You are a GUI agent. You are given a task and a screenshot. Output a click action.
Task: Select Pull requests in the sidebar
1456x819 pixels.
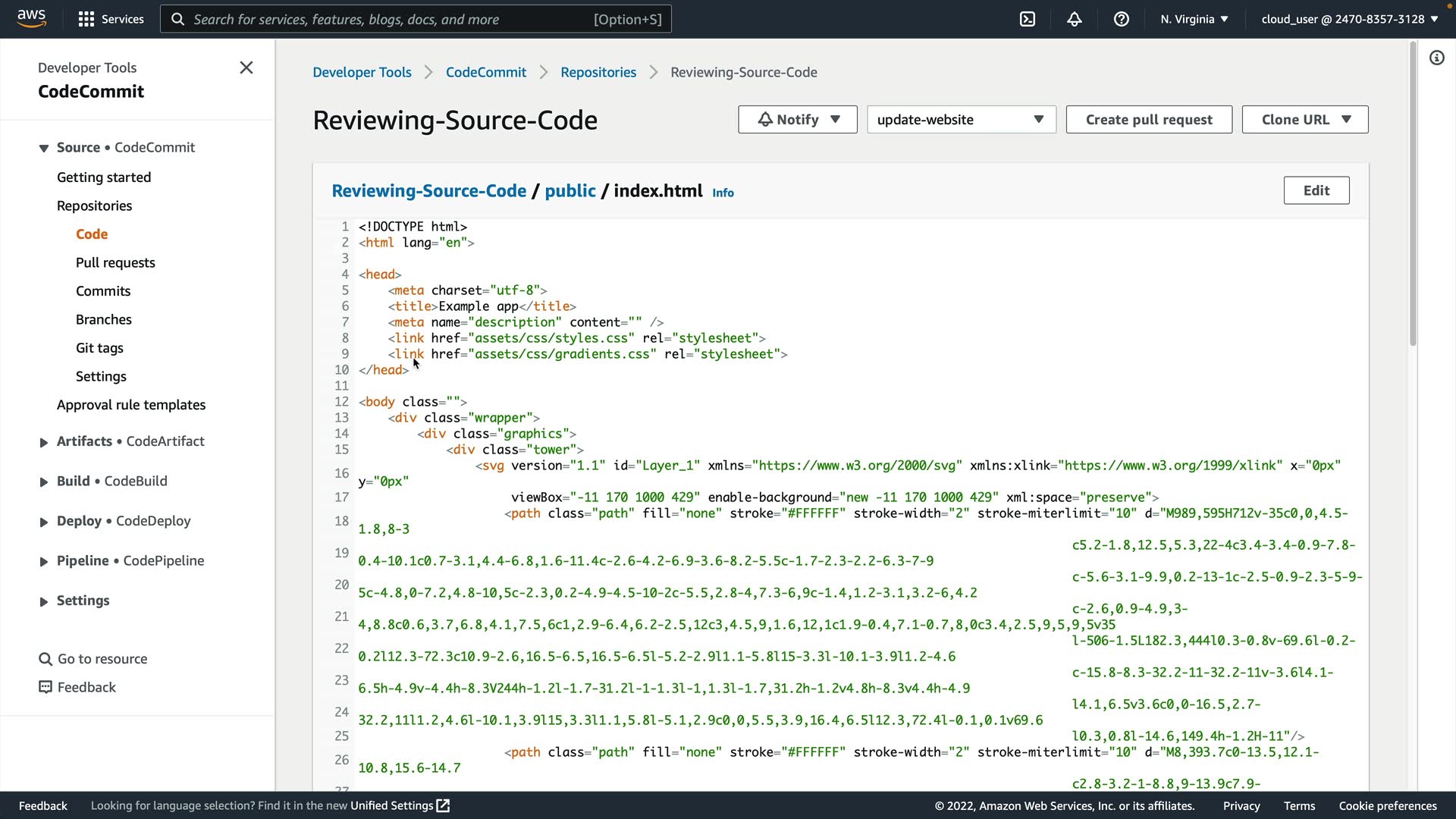[x=115, y=262]
